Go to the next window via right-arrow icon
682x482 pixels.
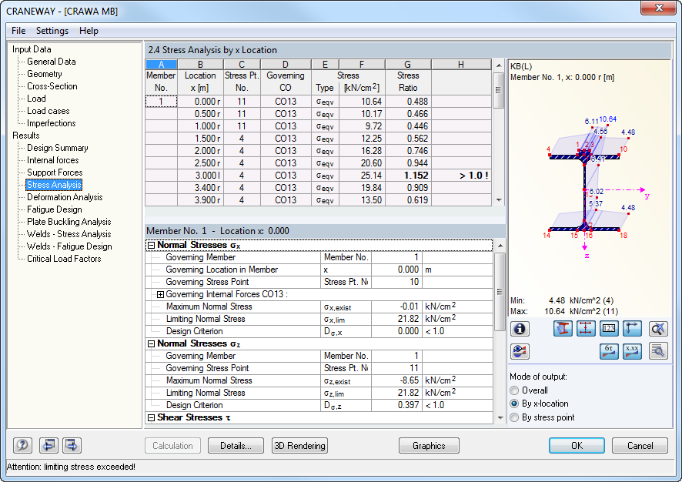point(72,446)
